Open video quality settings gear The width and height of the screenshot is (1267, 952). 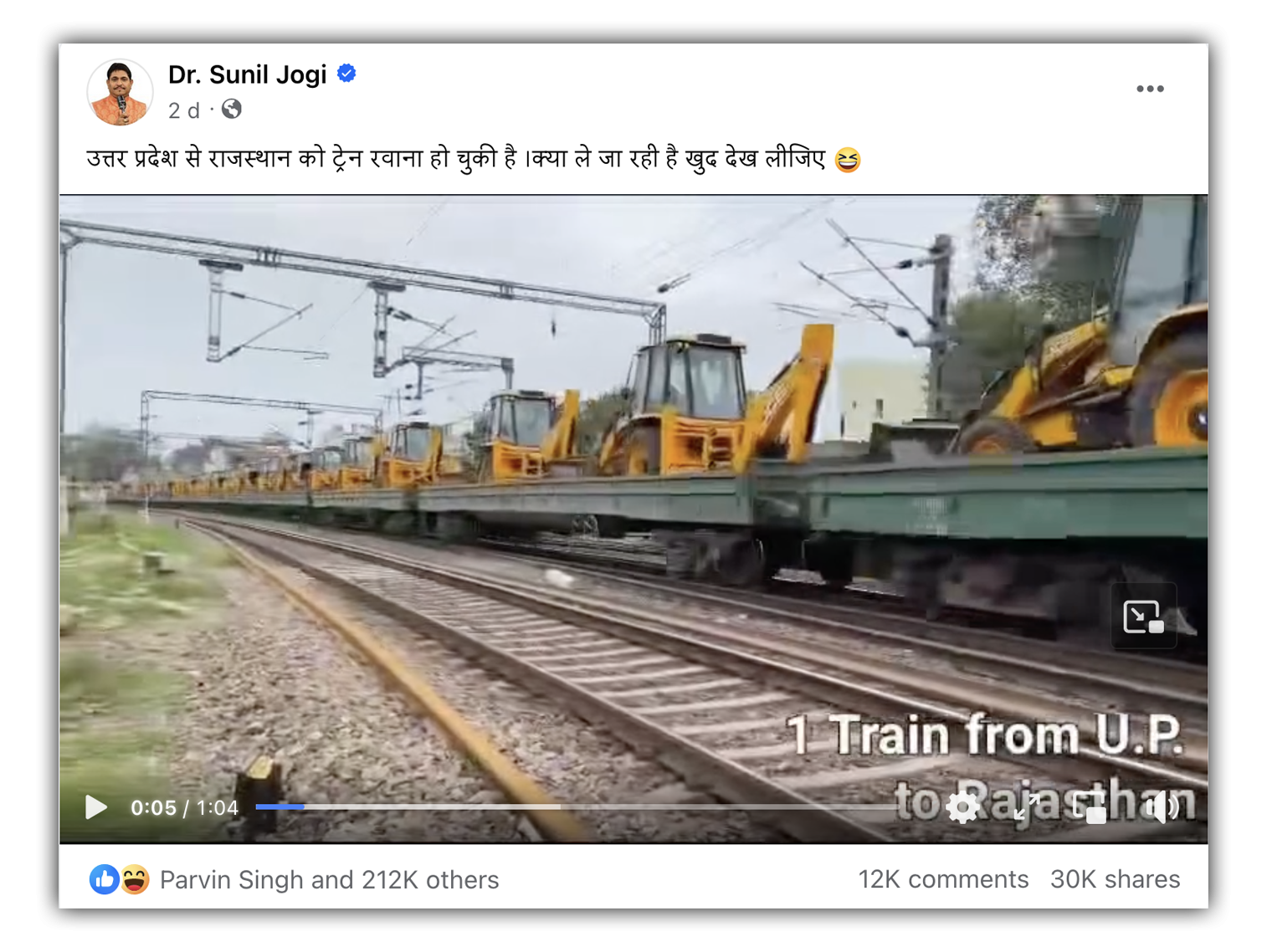(x=962, y=807)
